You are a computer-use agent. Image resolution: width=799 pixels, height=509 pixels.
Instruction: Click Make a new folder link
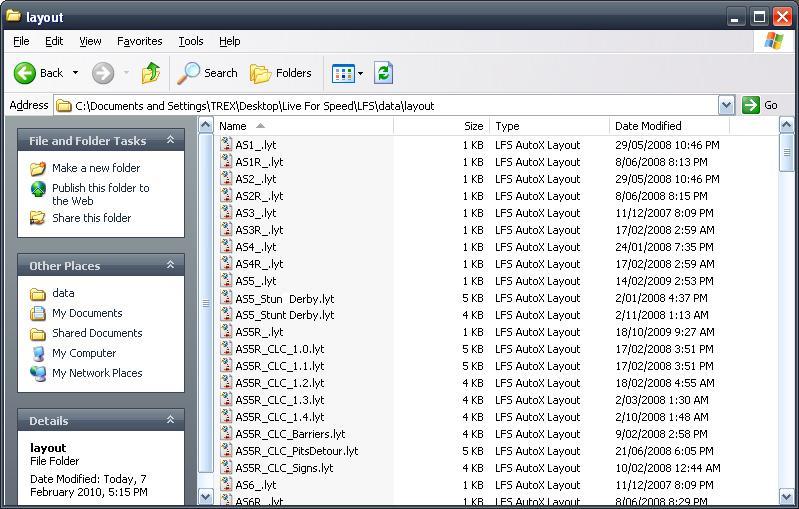click(96, 168)
